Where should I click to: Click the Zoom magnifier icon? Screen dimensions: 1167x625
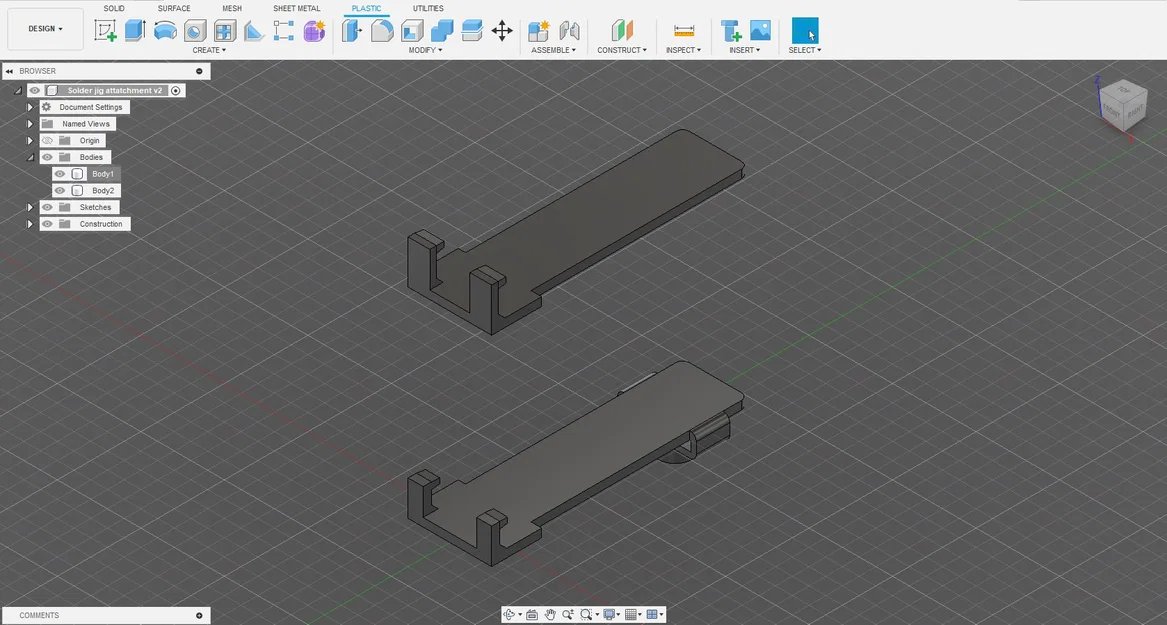(568, 615)
